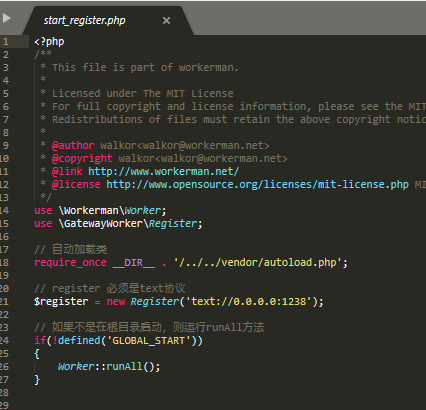Click the tab scroll left arrow

[6, 18]
